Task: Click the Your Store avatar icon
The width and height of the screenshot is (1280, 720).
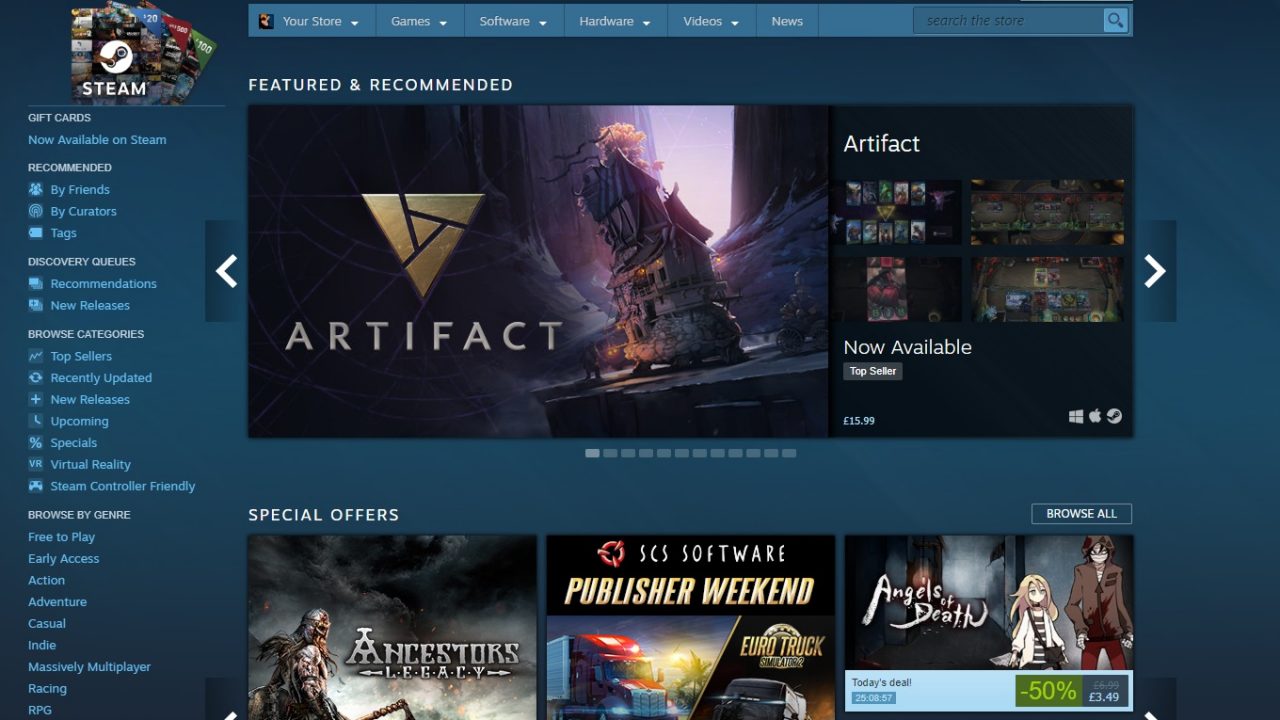Action: pyautogui.click(x=266, y=21)
